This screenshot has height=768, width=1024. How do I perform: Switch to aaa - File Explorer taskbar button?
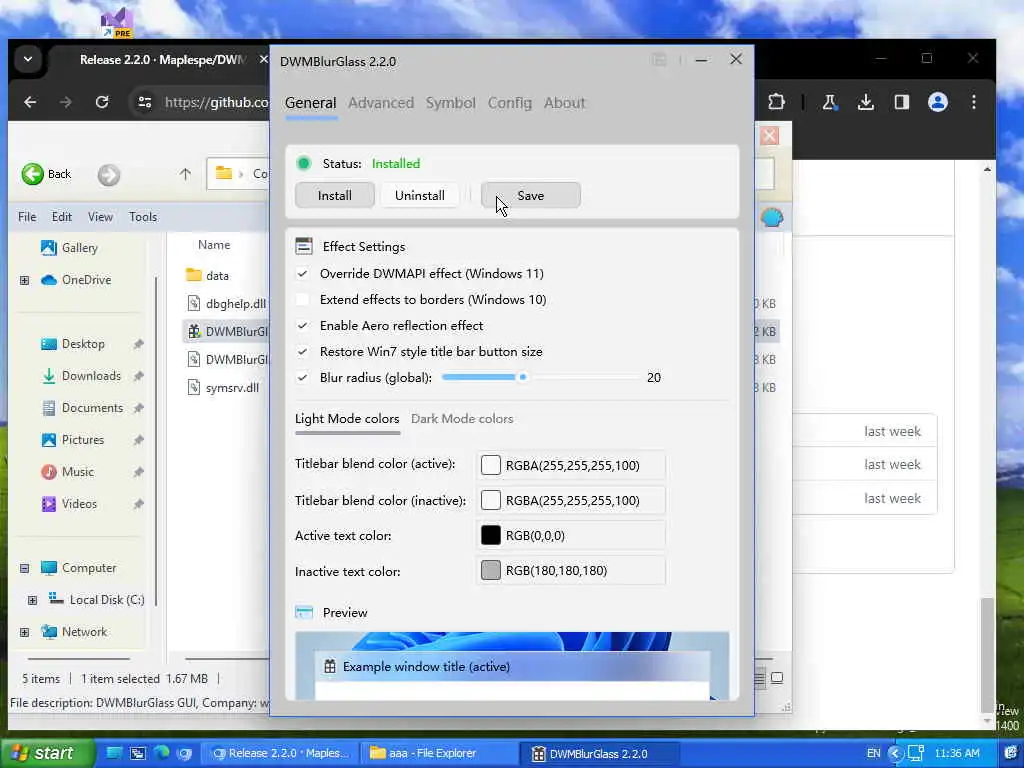(440, 753)
